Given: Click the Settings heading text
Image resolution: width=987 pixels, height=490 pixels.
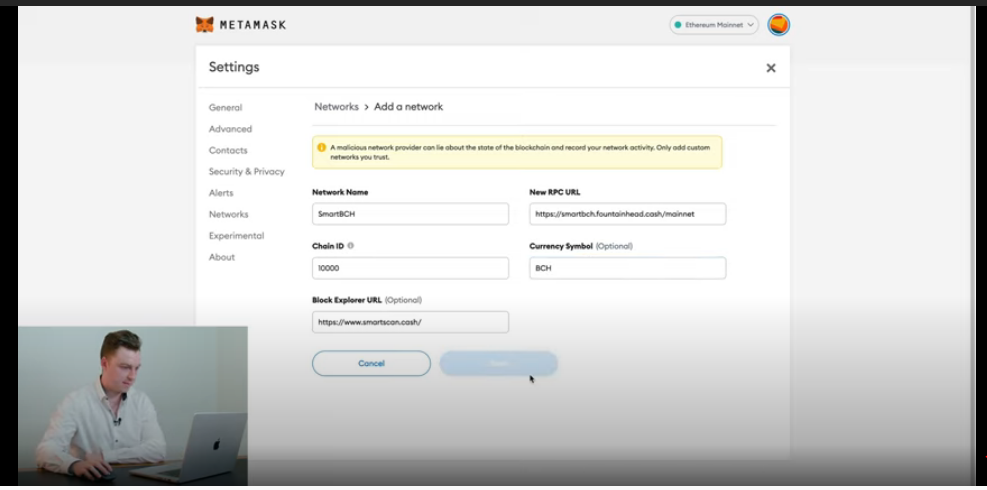Looking at the screenshot, I should tap(234, 67).
